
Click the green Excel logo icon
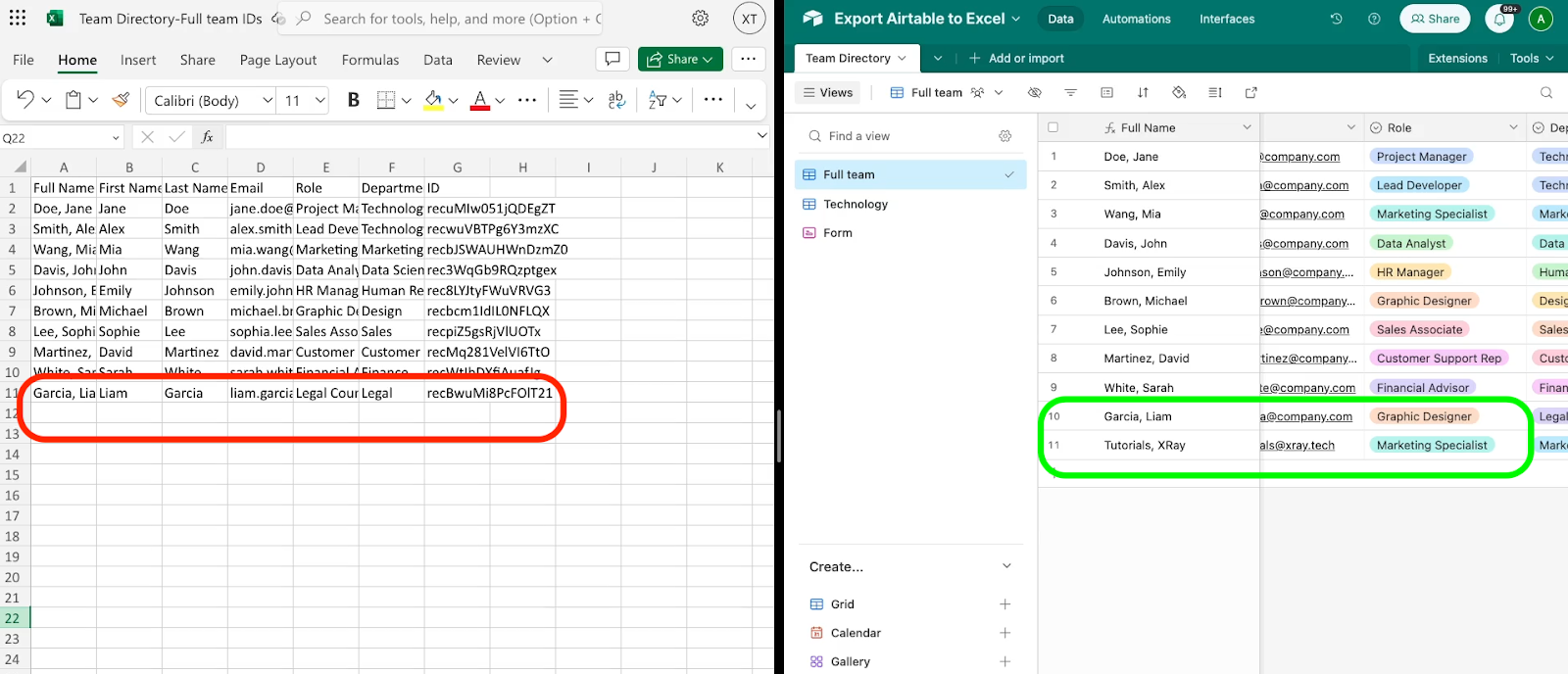55,18
